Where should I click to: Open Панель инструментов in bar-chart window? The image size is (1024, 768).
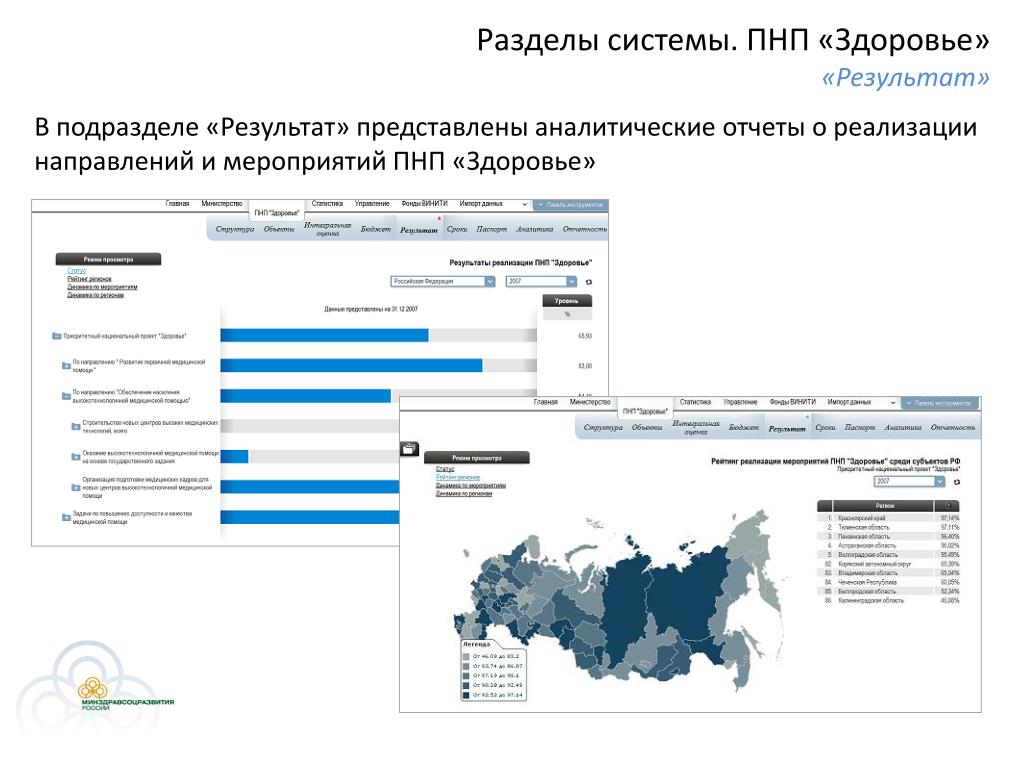click(571, 205)
